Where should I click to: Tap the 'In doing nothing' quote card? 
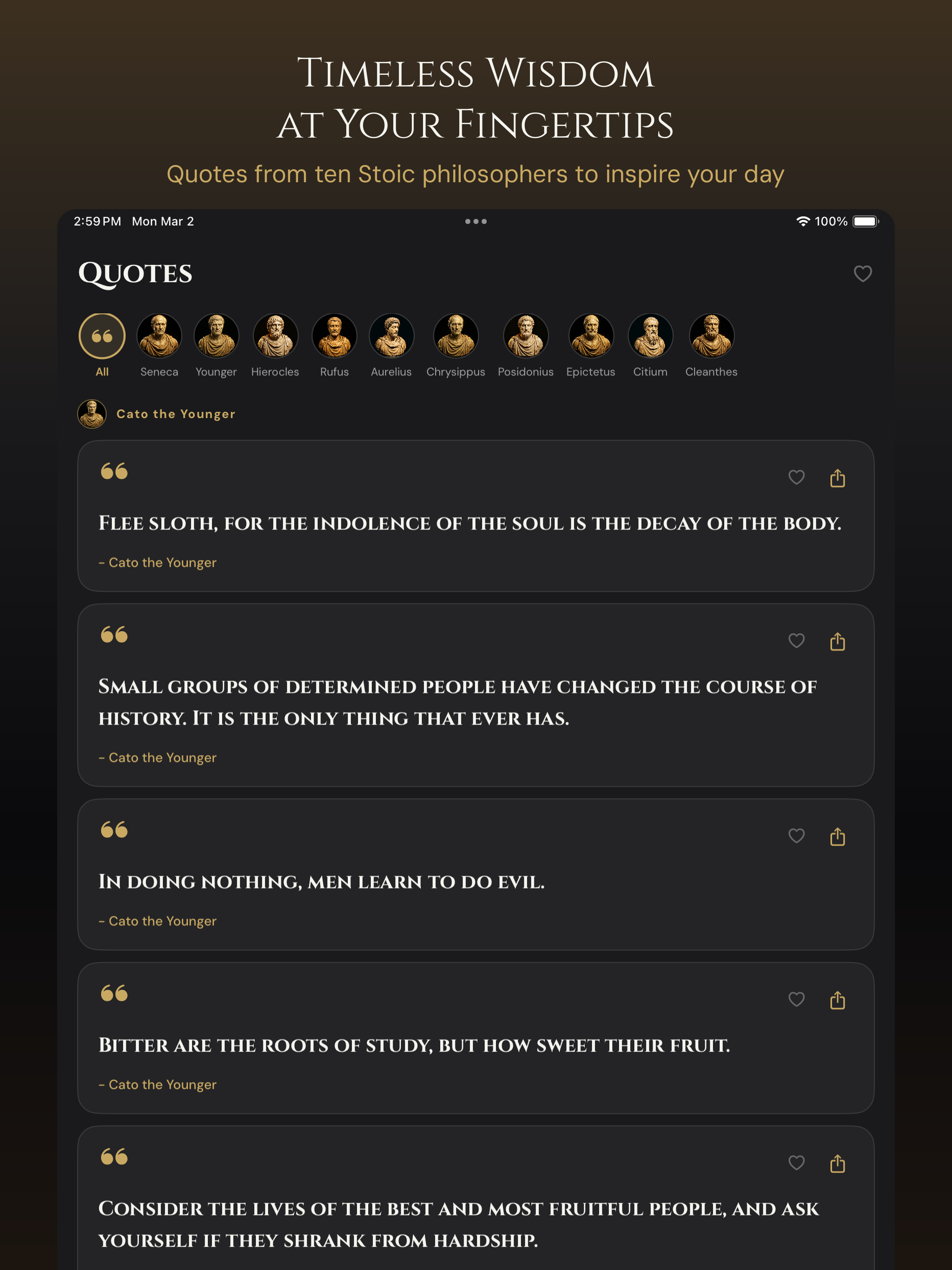(x=476, y=874)
